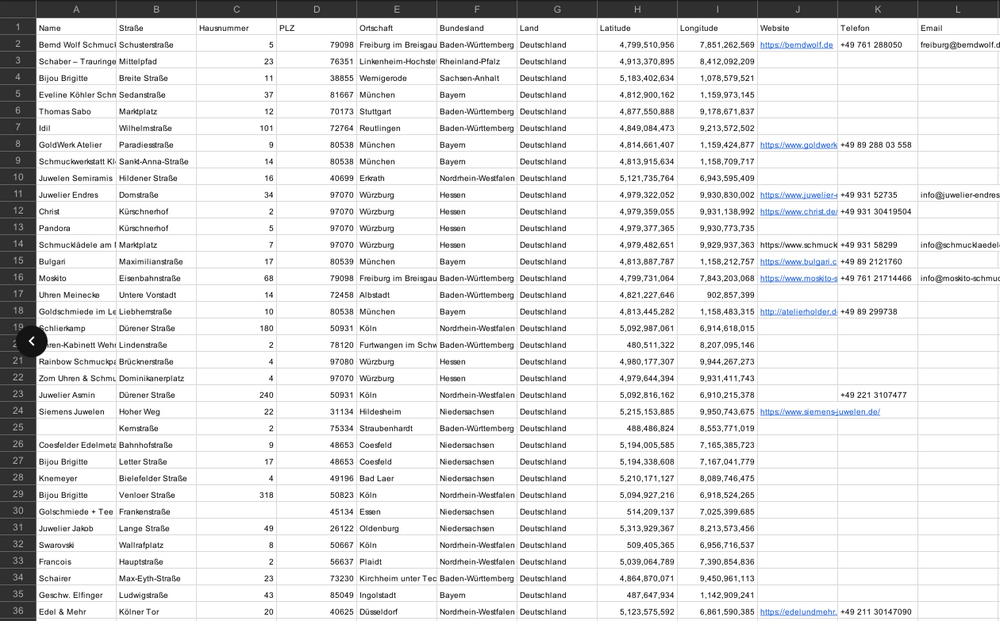Select the 'Reutlingen' city cell
The height and width of the screenshot is (621, 1000).
(397, 128)
